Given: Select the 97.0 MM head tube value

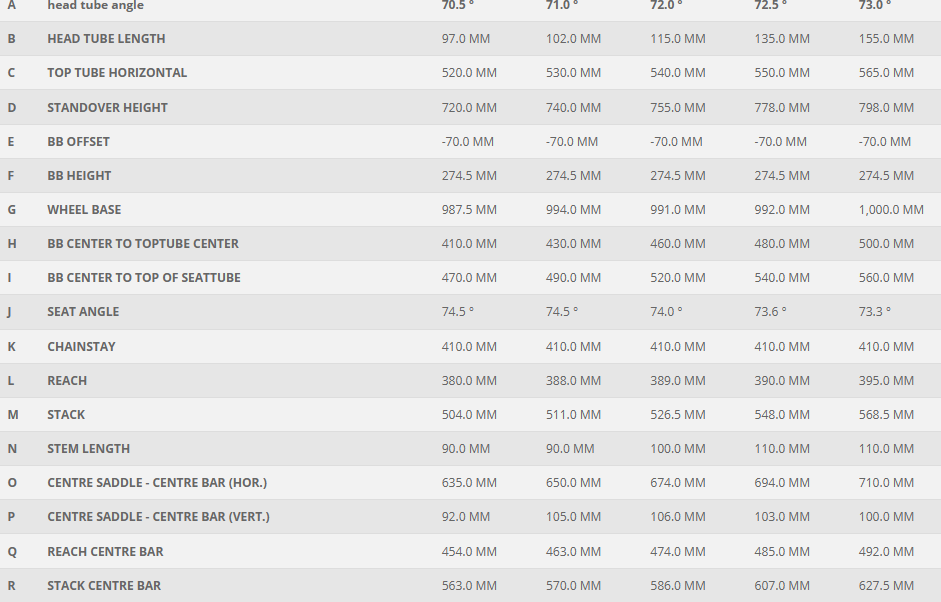Looking at the screenshot, I should 468,39.
